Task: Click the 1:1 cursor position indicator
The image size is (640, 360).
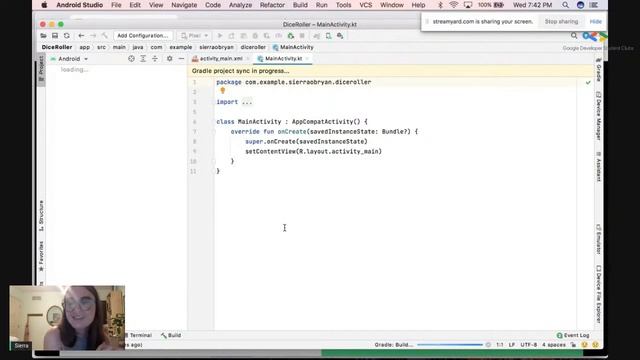Action: point(500,345)
